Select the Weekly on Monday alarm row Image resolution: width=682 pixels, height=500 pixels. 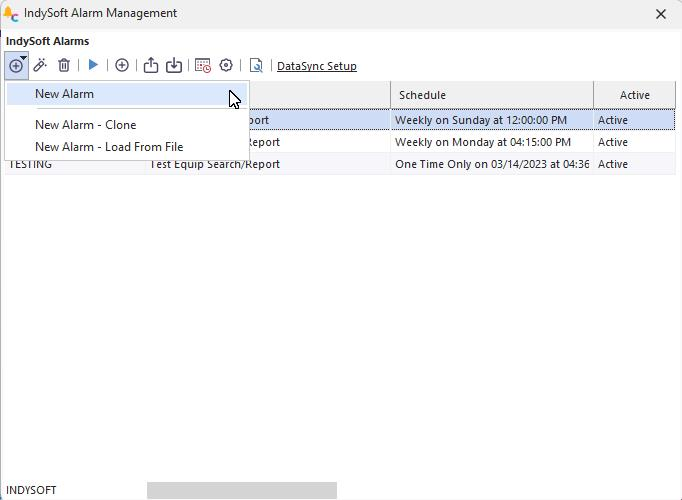tap(480, 142)
